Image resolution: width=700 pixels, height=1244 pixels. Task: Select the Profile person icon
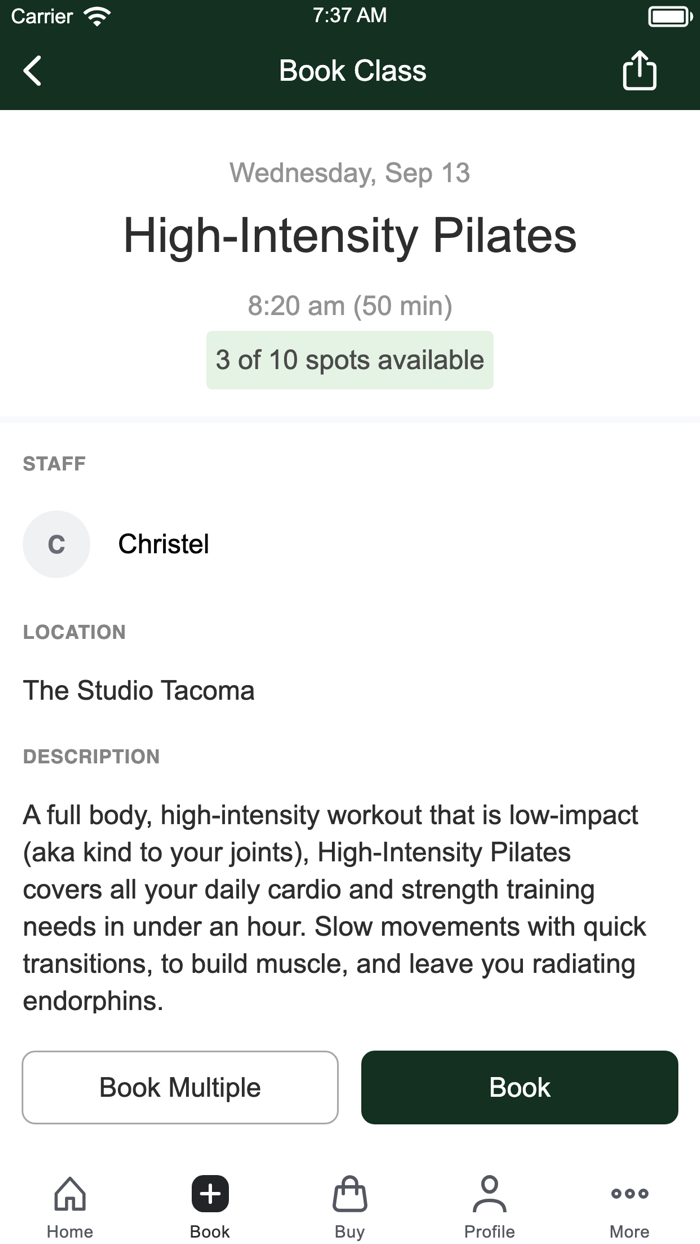click(x=489, y=1192)
